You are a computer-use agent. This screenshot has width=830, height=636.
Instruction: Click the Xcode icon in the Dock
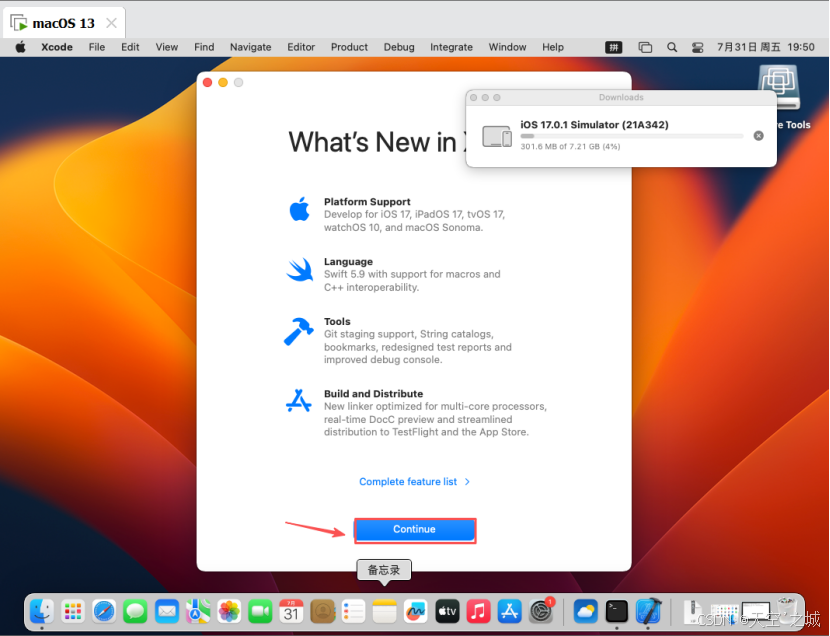pos(648,612)
